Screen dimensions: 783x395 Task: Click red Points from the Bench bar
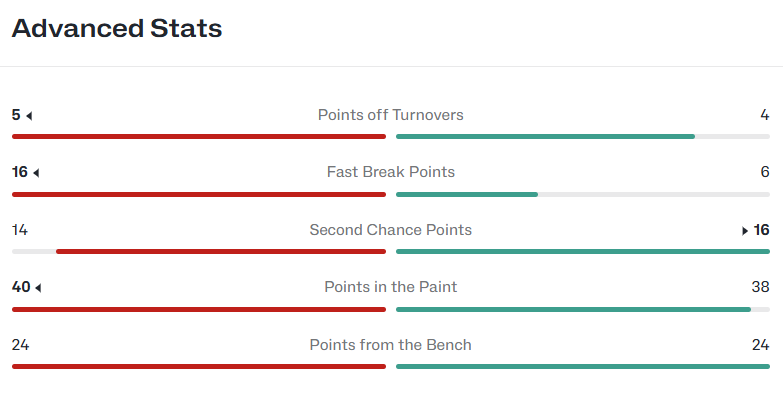(199, 366)
